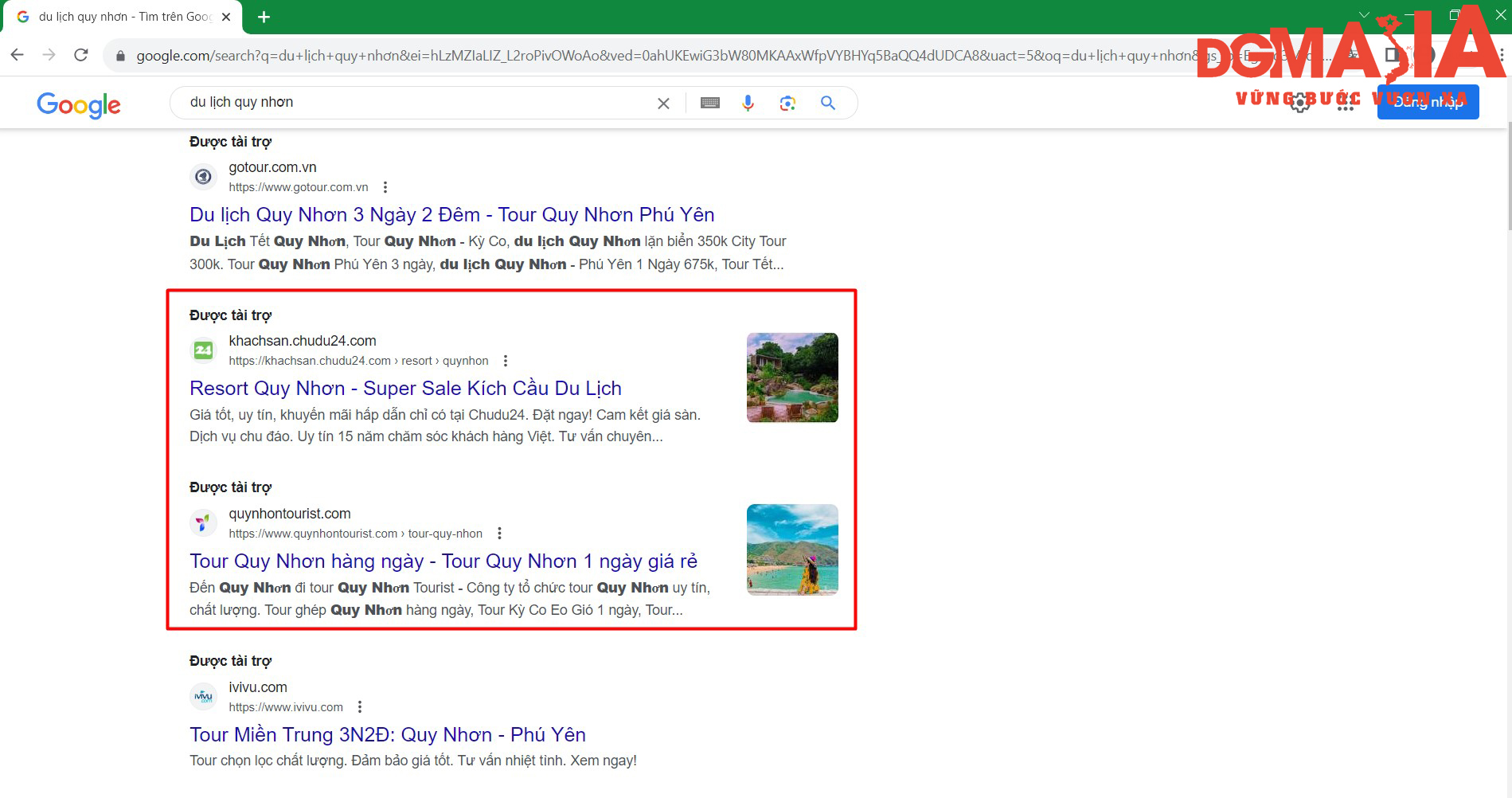Image resolution: width=1512 pixels, height=798 pixels.
Task: Open 'Tour Miền Trung 3N2Đ' link
Action: pyautogui.click(x=388, y=735)
